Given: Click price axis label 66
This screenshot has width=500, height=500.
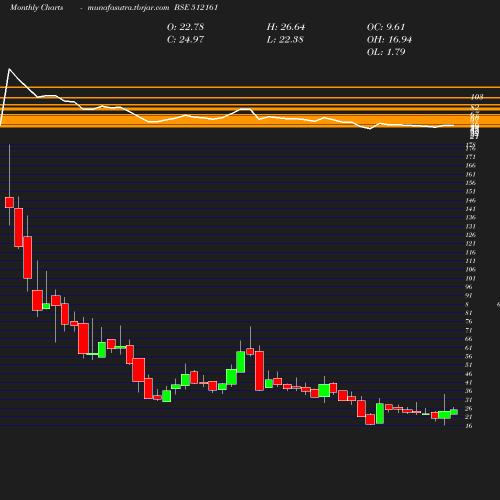Looking at the screenshot, I should tap(469, 339).
